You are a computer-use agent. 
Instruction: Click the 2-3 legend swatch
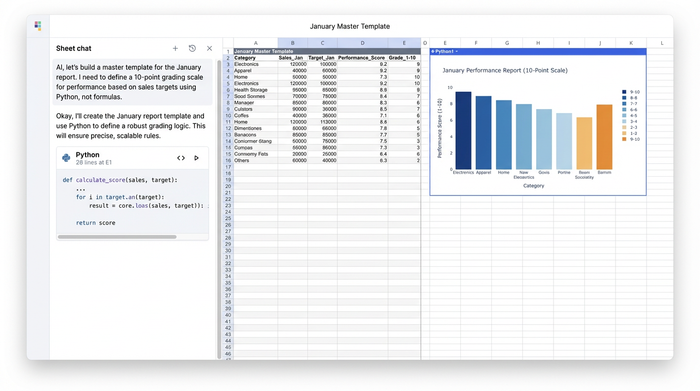pos(624,127)
